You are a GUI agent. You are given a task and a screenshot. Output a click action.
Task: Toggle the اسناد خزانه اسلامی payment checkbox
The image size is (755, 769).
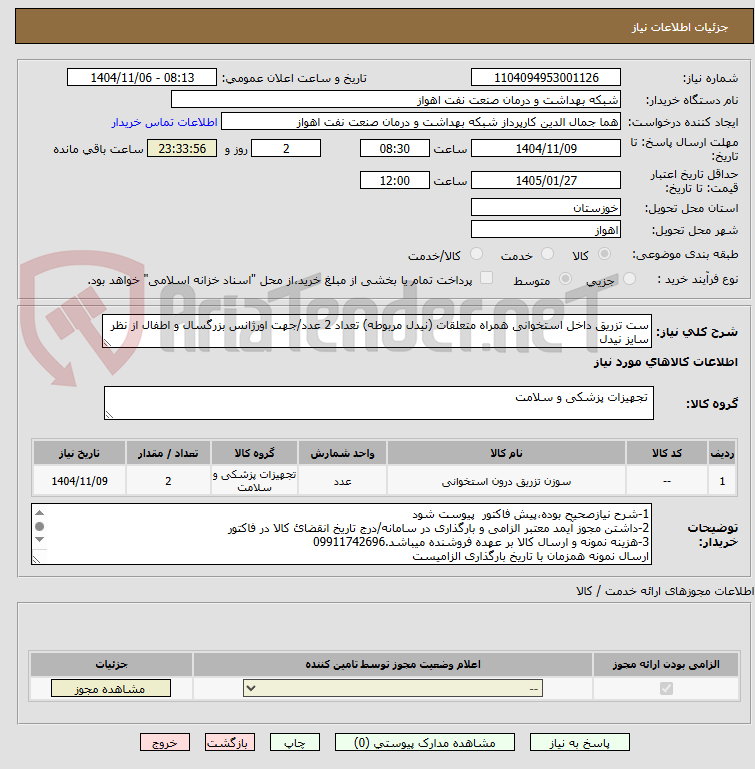(486, 278)
